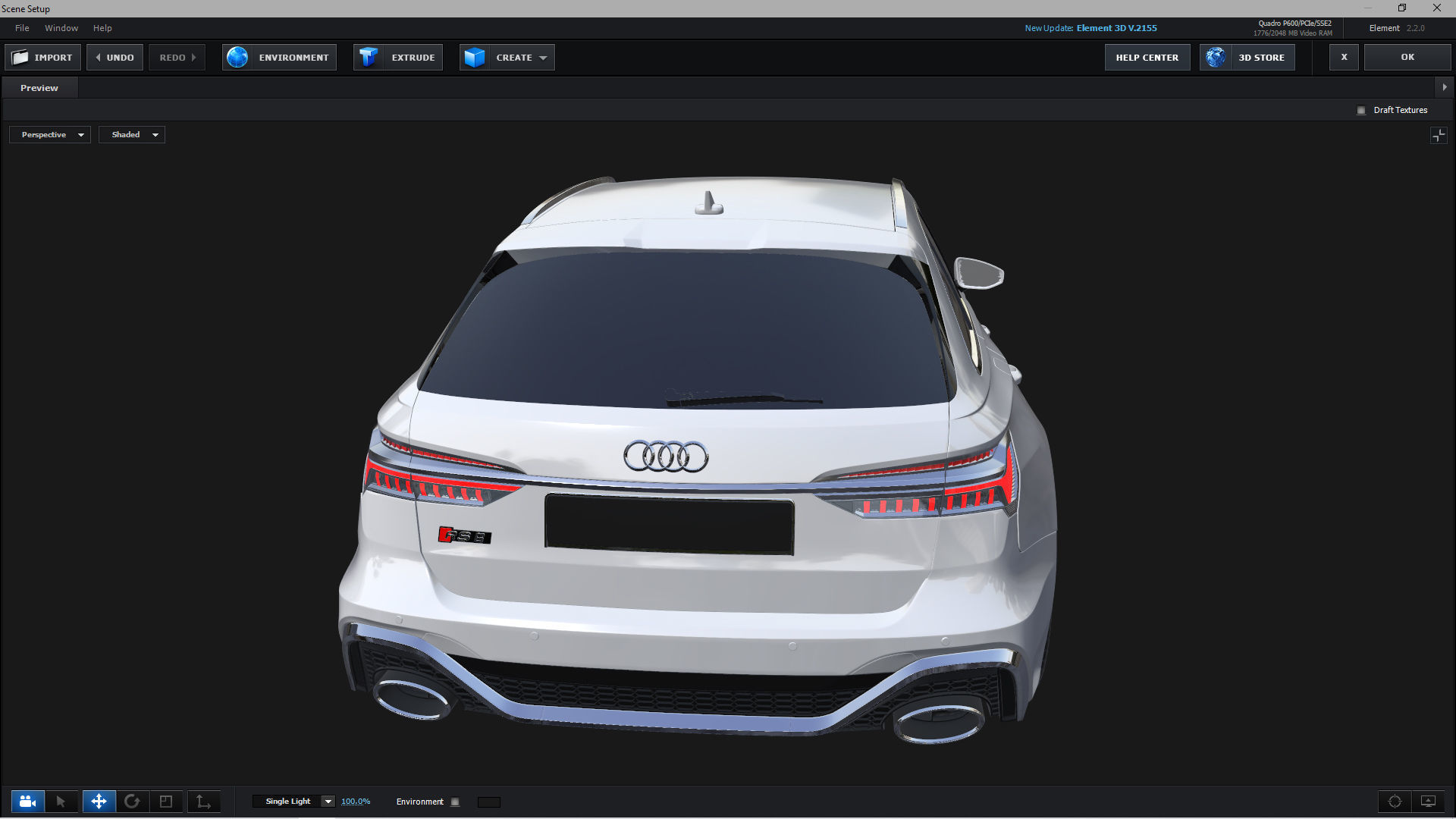Switch to the Preview tab
This screenshot has height=819, width=1456.
click(39, 88)
